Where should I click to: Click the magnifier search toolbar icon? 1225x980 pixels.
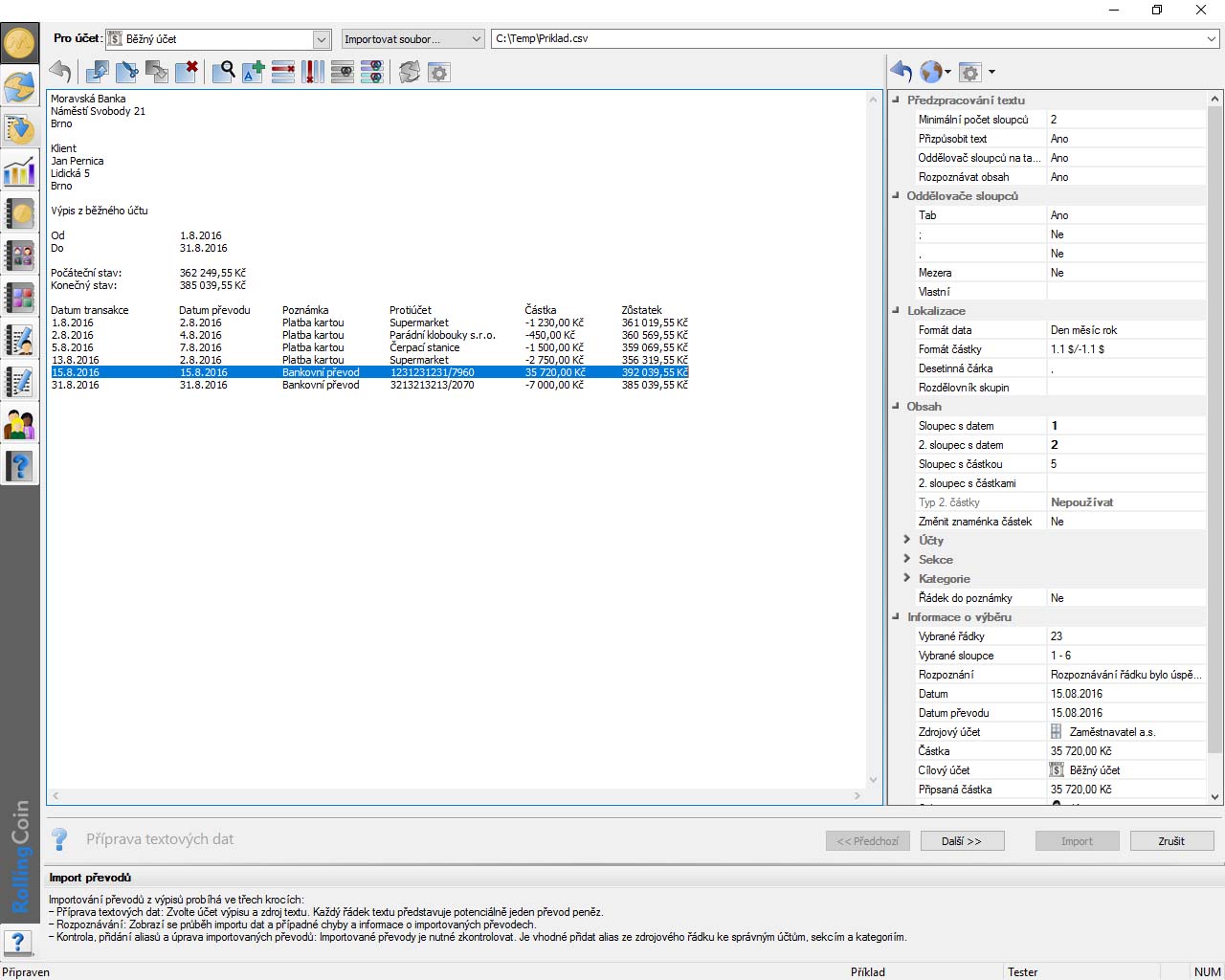click(x=224, y=72)
